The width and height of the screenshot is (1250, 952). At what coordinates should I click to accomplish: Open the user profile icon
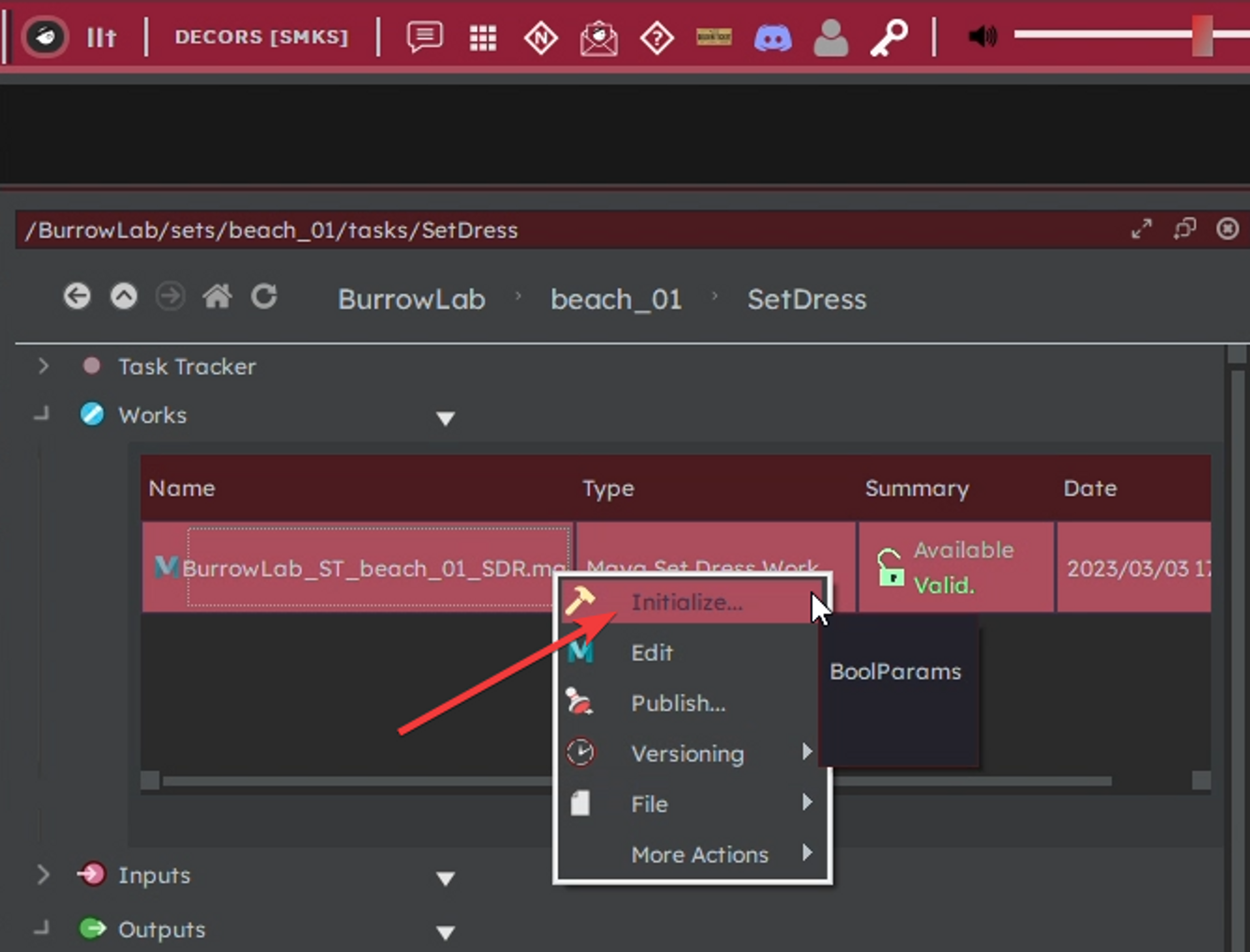[831, 38]
